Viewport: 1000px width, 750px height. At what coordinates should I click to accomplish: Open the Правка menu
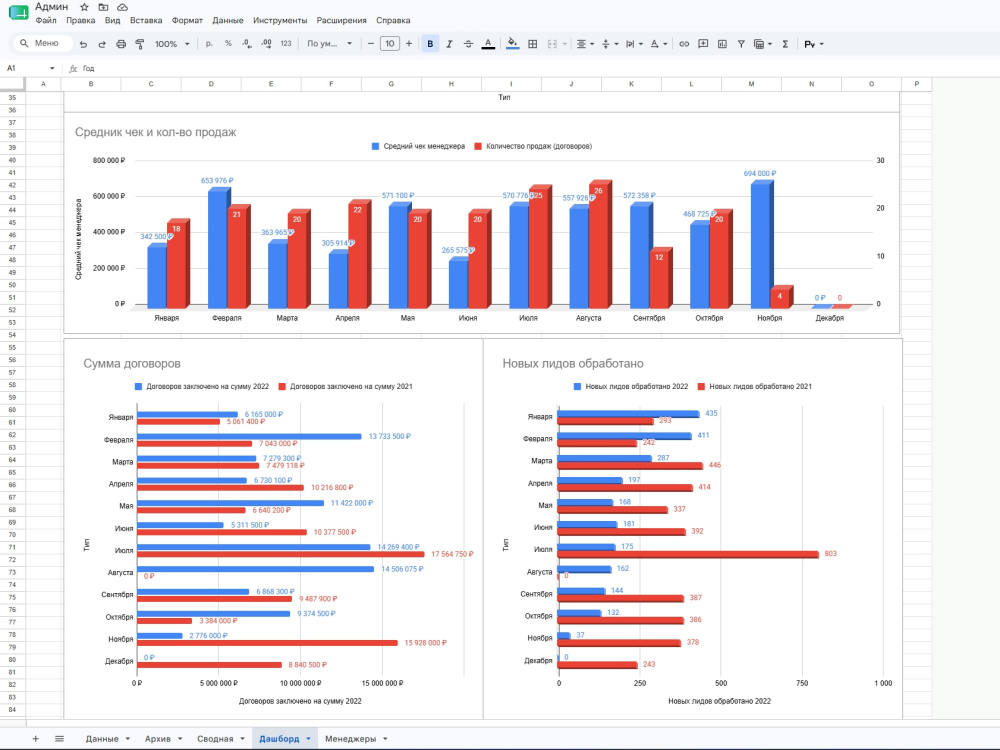click(80, 20)
